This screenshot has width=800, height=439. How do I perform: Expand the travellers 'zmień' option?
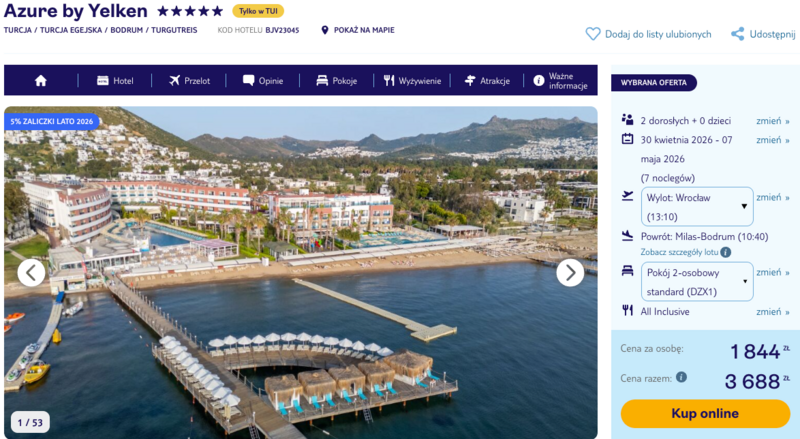[772, 121]
